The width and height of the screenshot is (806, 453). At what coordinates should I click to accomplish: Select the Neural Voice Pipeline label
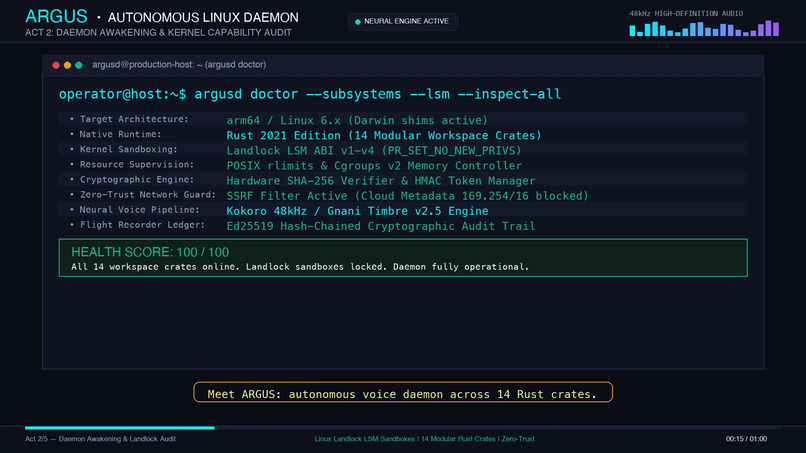(139, 210)
